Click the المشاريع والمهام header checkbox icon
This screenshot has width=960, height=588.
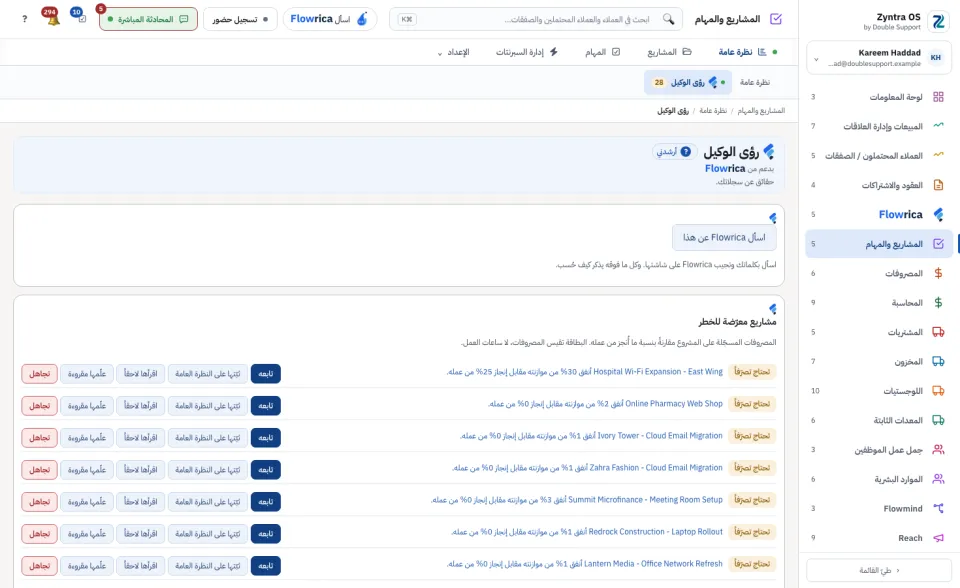pyautogui.click(x=776, y=19)
